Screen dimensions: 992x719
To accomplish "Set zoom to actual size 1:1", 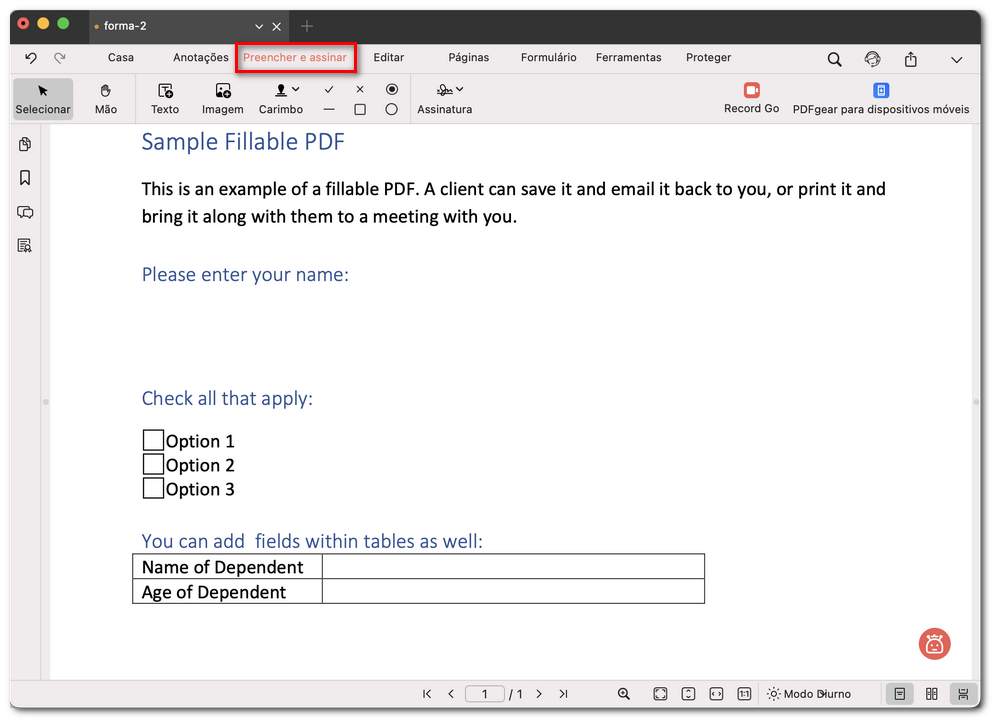I will [x=744, y=694].
